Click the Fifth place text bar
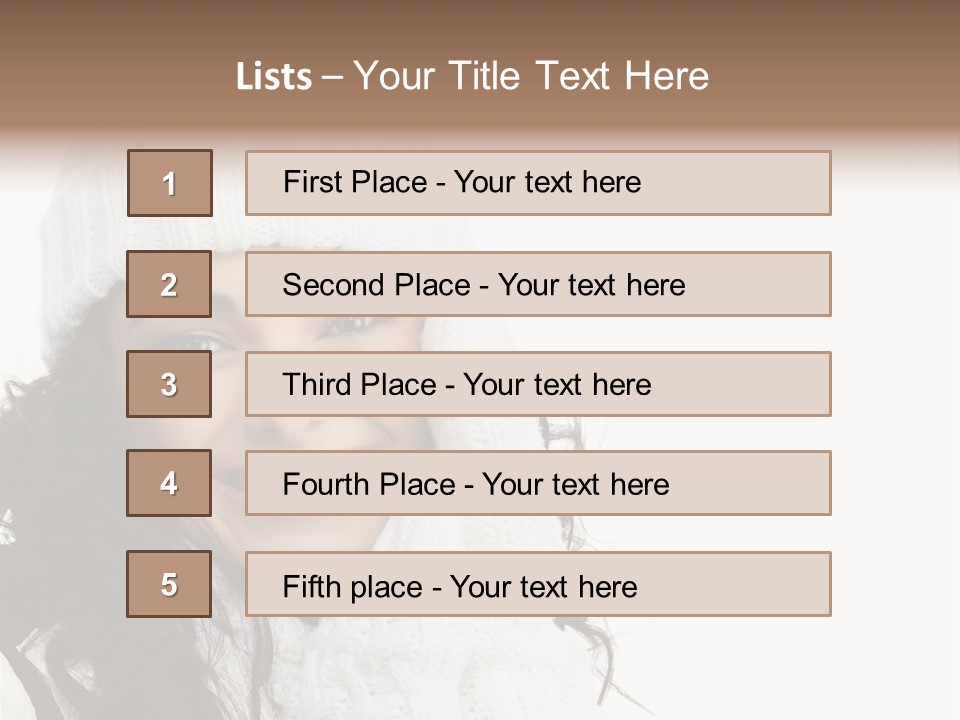This screenshot has width=960, height=720. point(538,584)
